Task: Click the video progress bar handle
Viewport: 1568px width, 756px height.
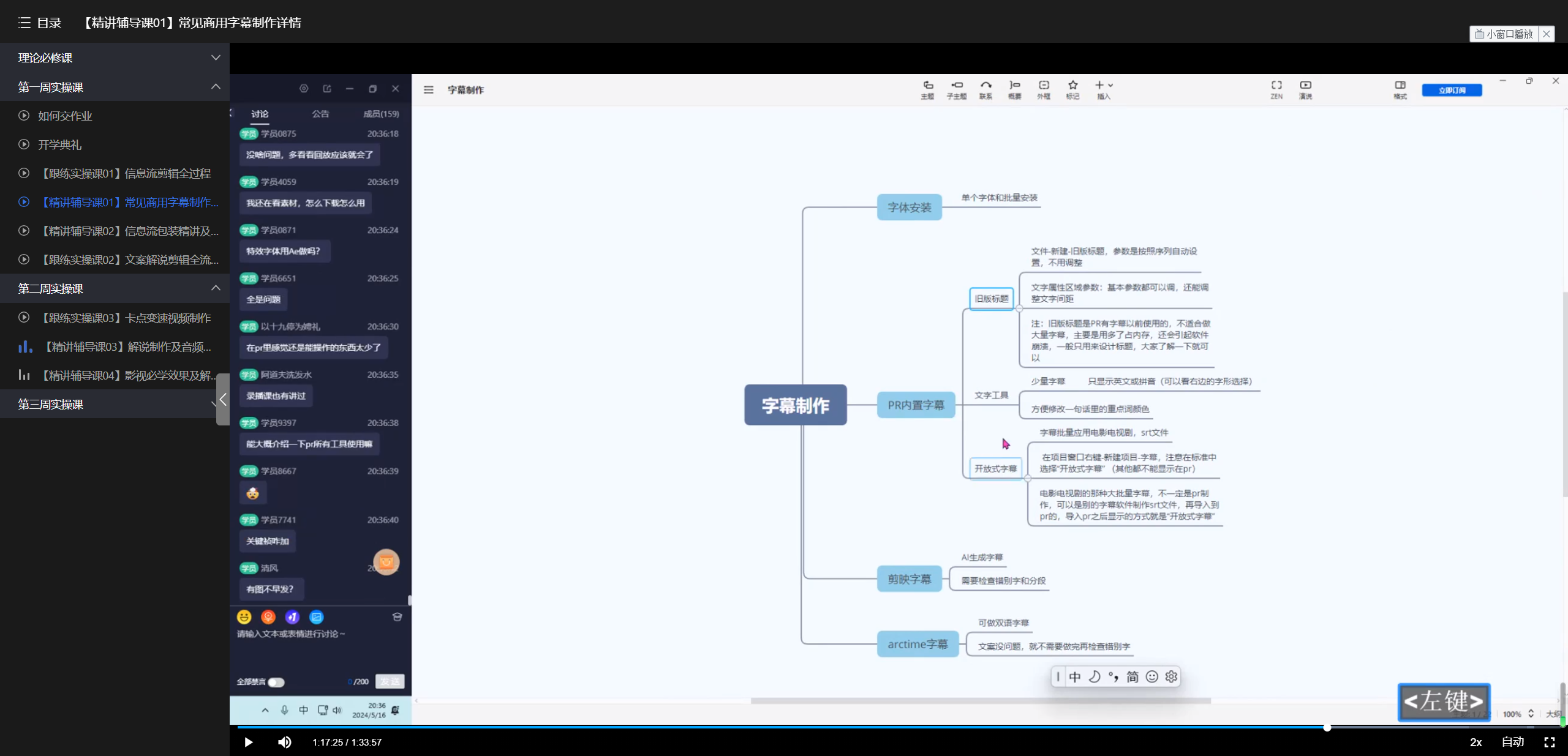Action: click(x=1327, y=727)
